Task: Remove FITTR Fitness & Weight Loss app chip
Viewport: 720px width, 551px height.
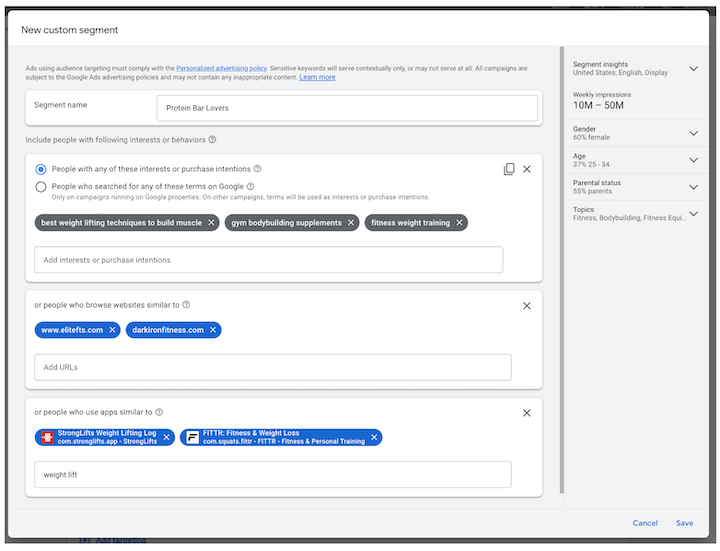Action: point(374,437)
